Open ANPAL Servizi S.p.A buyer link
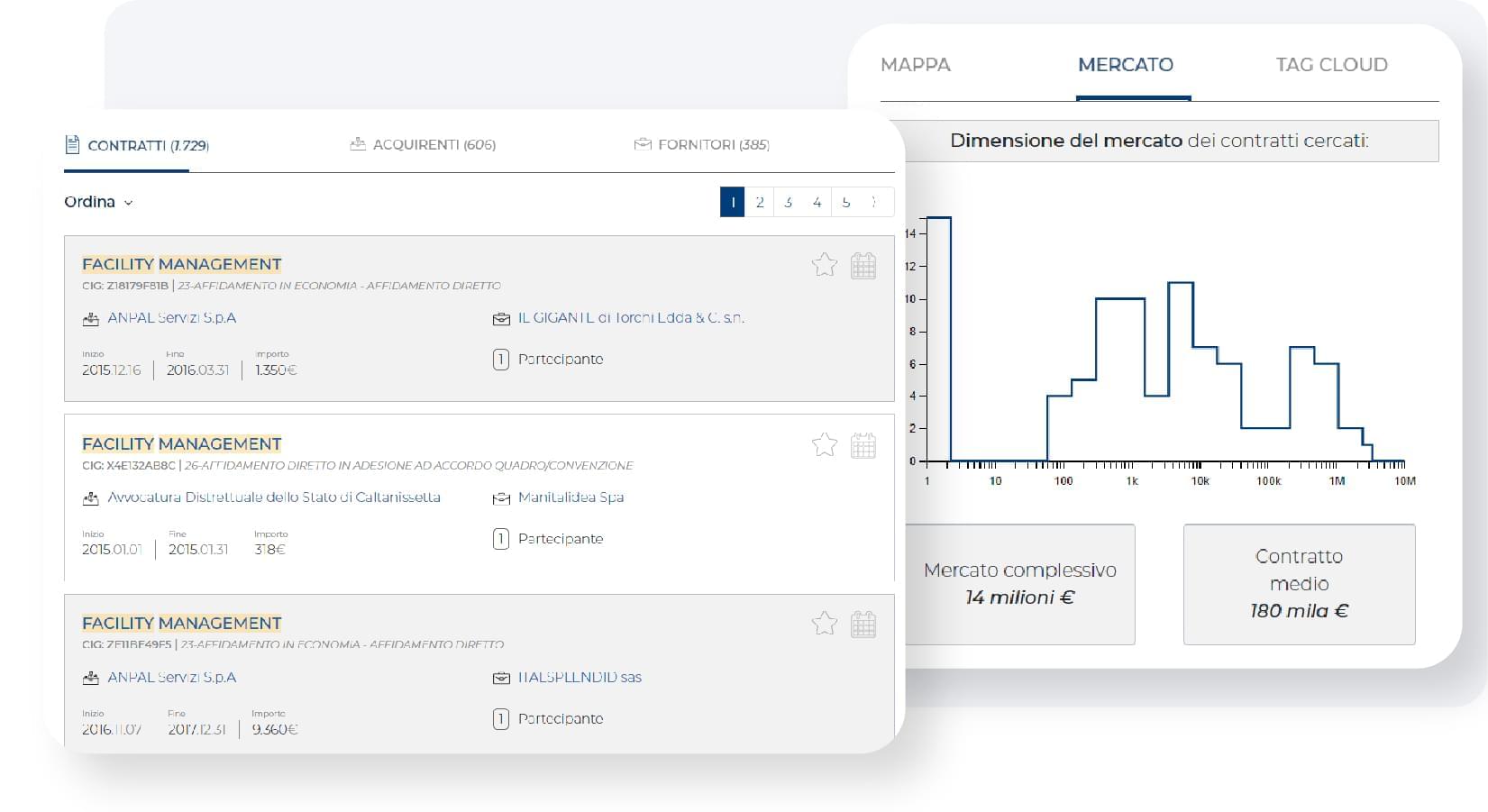 pyautogui.click(x=171, y=318)
